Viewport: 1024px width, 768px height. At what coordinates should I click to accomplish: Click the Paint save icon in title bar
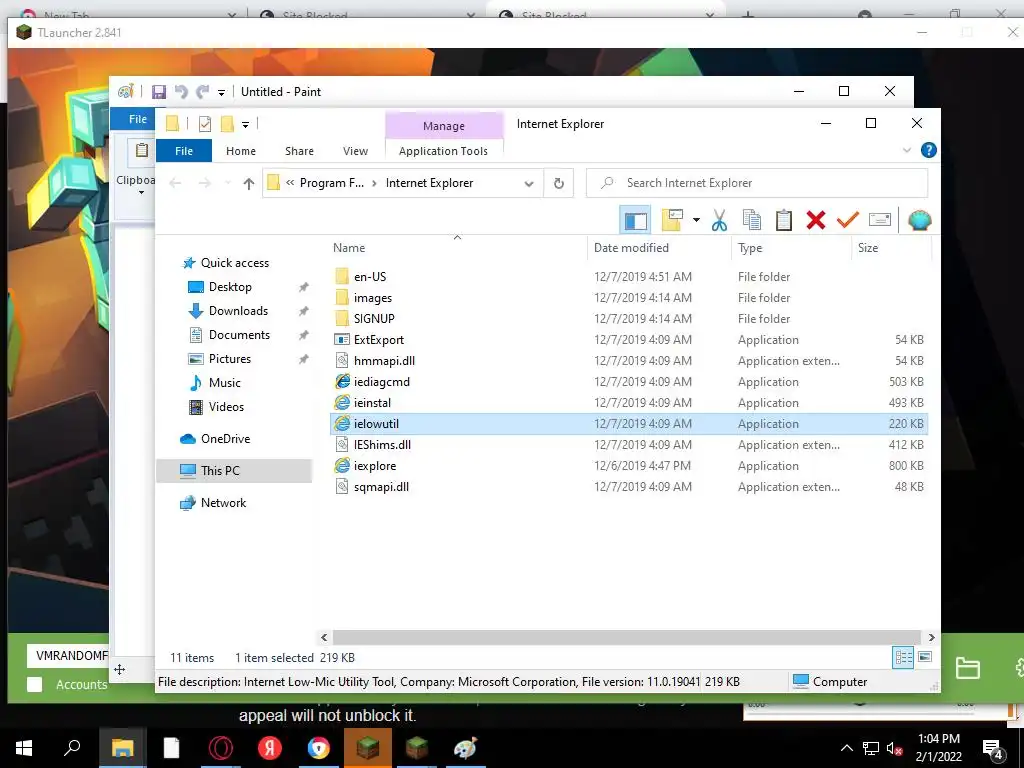[159, 92]
